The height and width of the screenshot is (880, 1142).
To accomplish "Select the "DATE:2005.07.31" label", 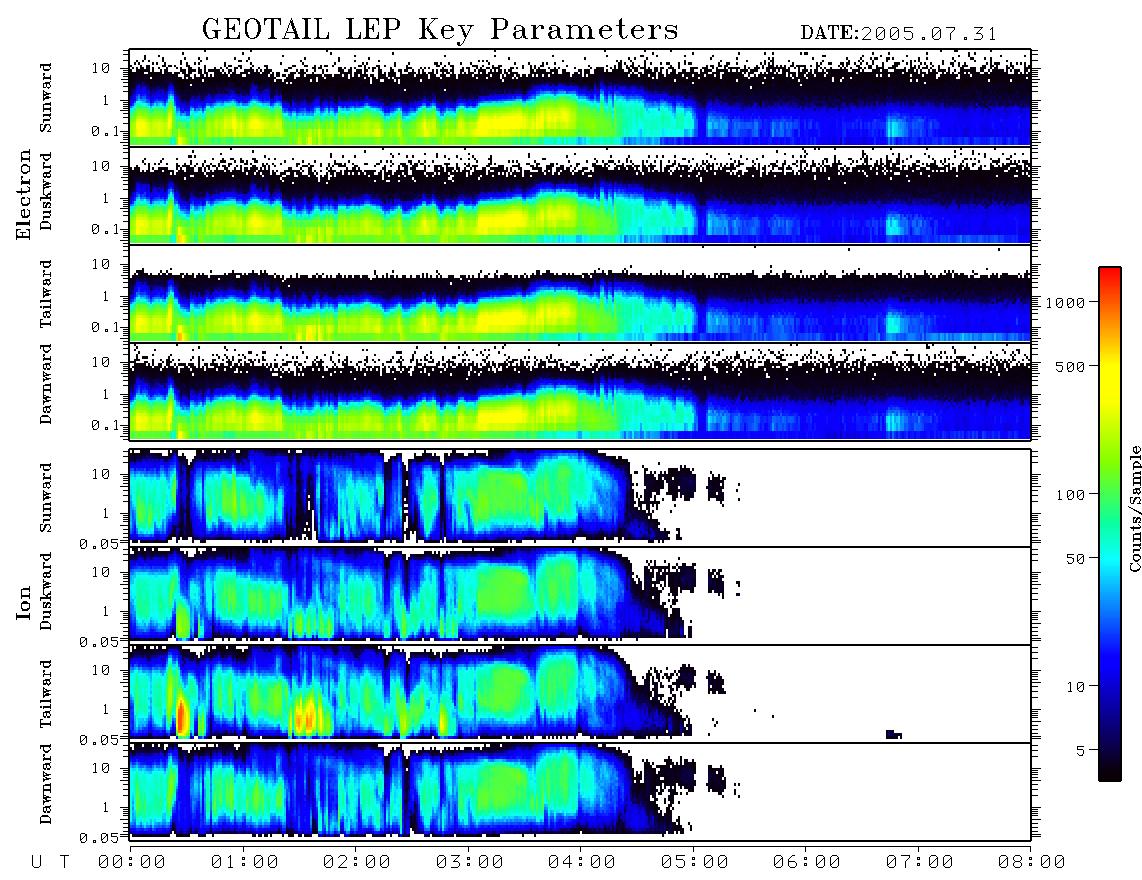I will [899, 34].
